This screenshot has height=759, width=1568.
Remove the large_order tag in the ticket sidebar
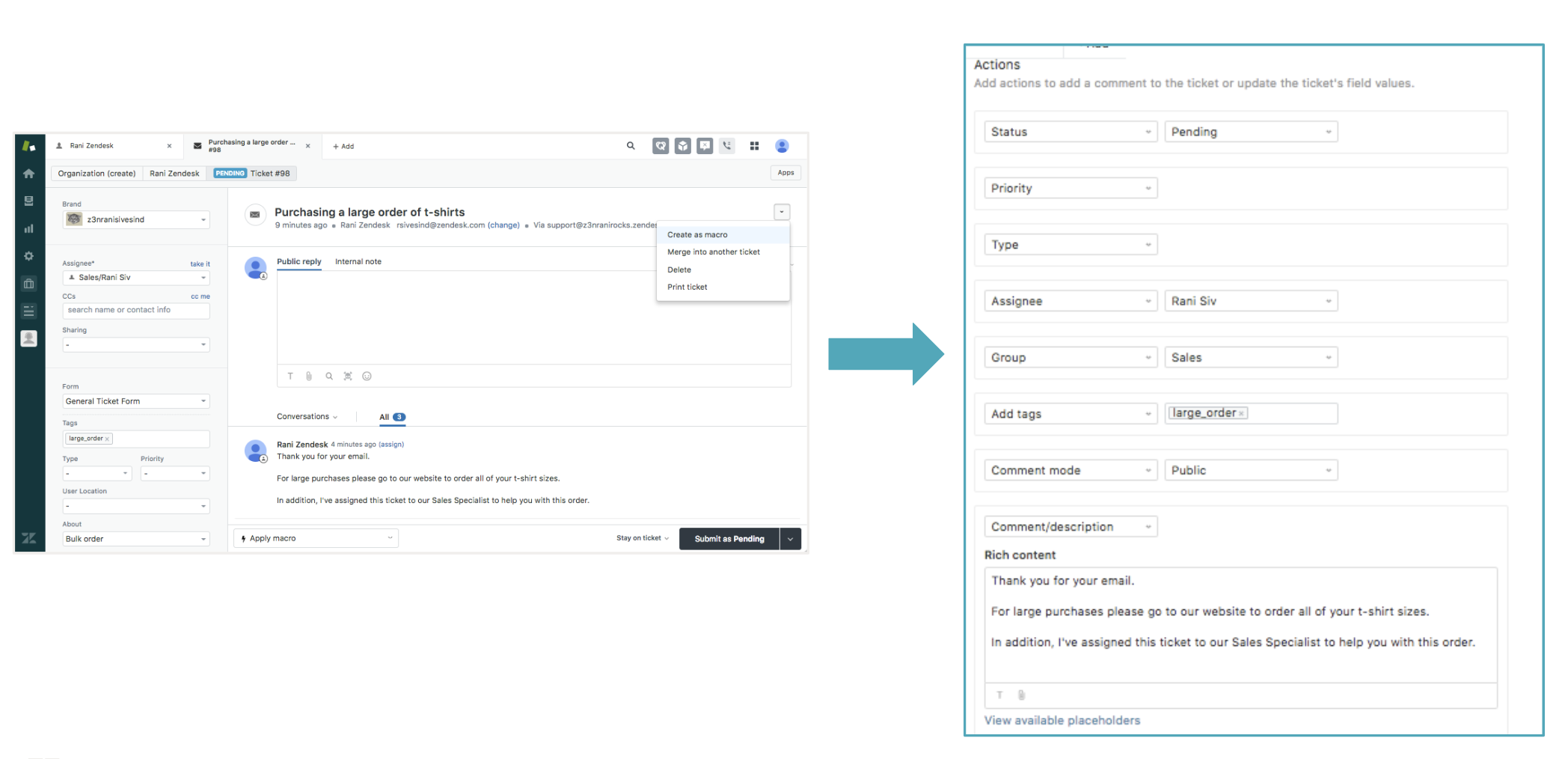click(x=108, y=439)
